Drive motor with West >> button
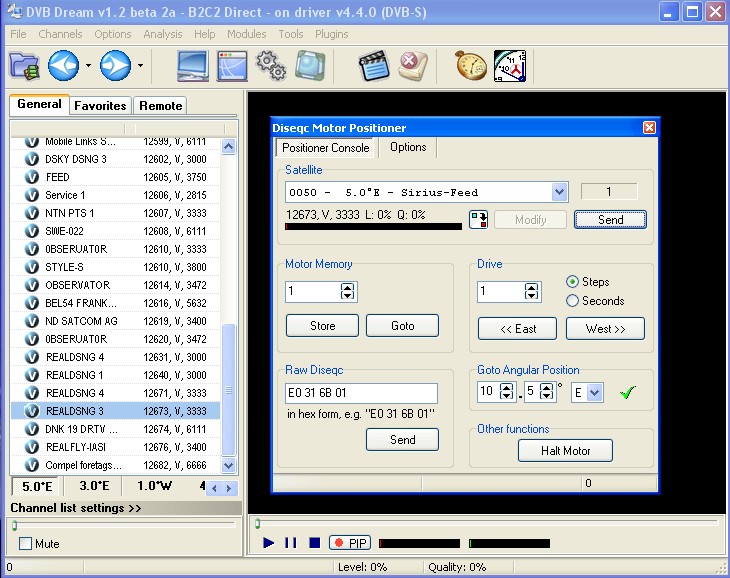This screenshot has height=578, width=730. click(605, 329)
